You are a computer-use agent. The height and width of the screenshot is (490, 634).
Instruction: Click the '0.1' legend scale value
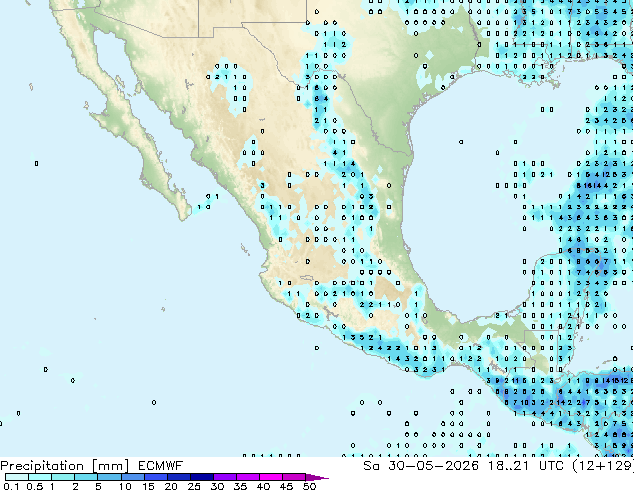point(12,486)
